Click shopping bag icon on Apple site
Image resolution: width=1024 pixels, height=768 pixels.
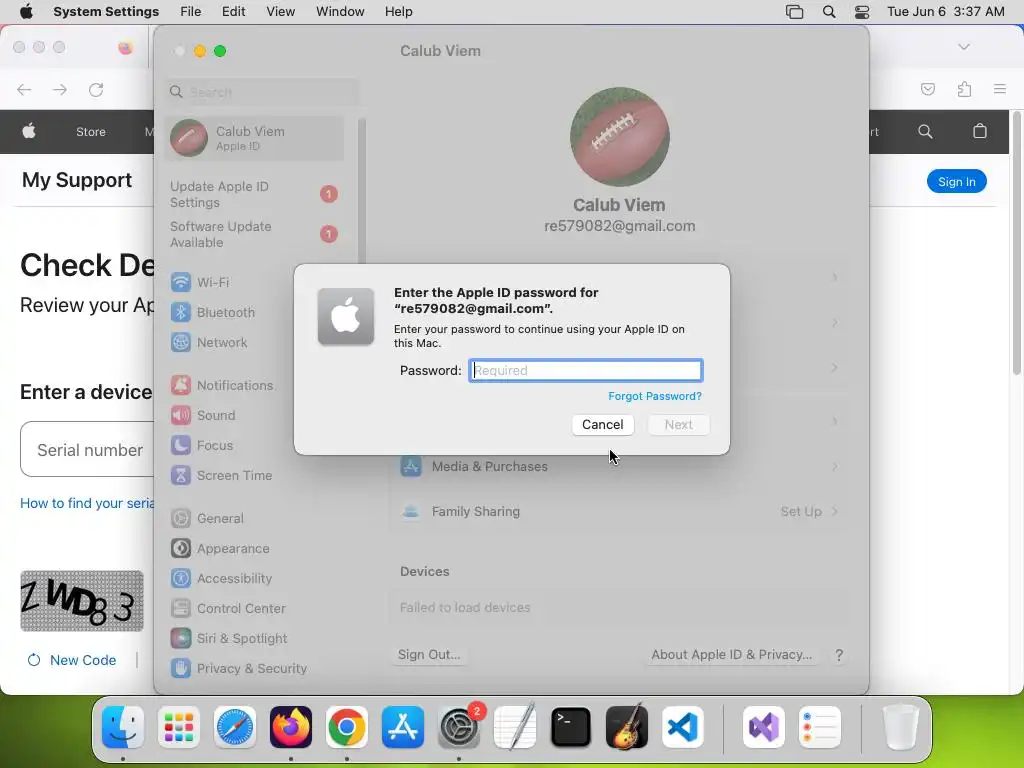tap(980, 131)
